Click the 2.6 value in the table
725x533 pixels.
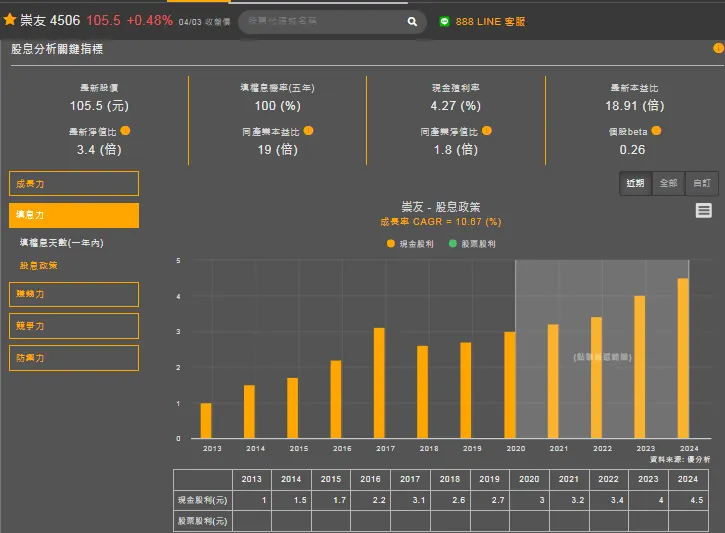(x=458, y=500)
